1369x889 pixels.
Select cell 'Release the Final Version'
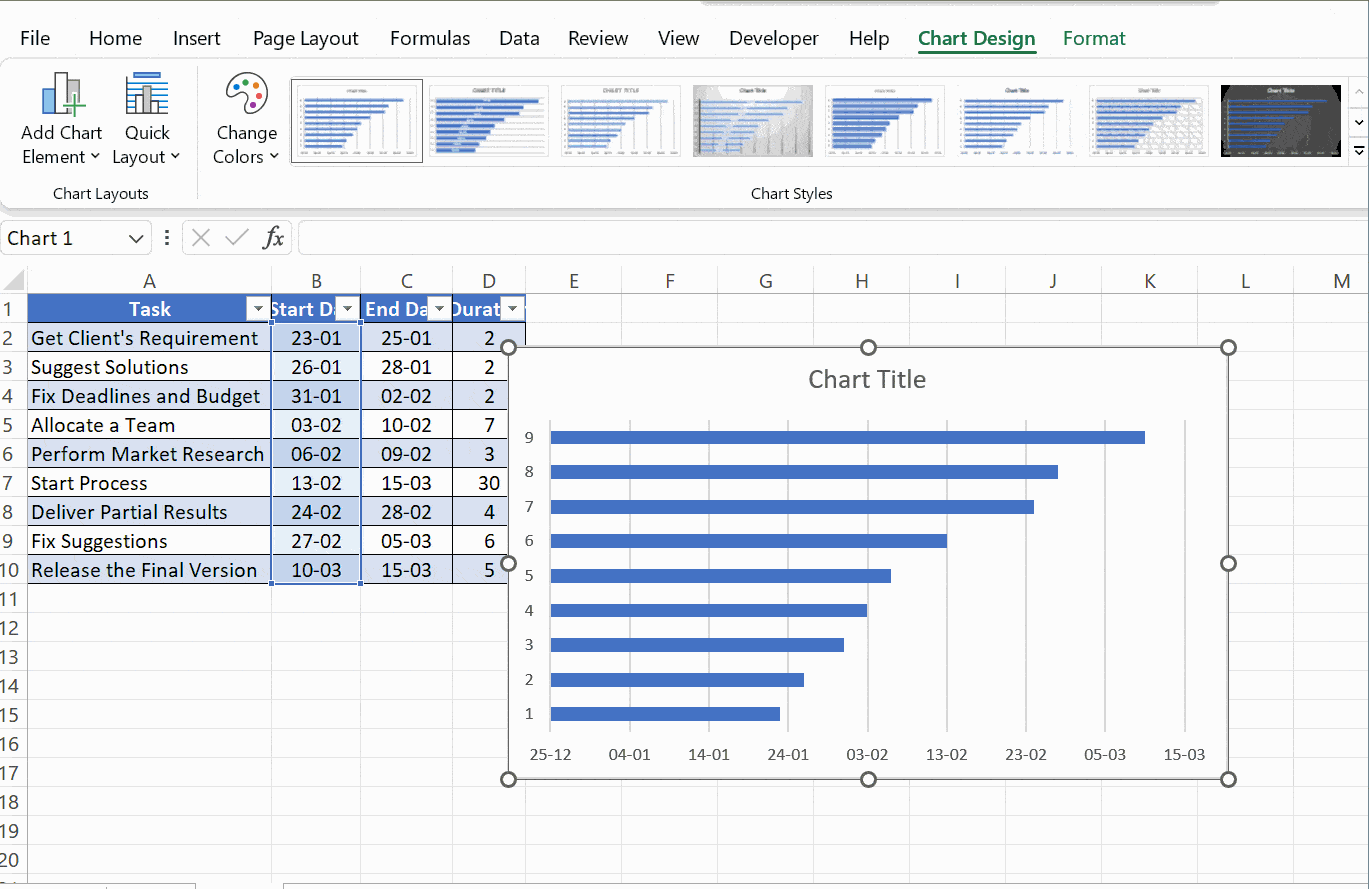[149, 570]
